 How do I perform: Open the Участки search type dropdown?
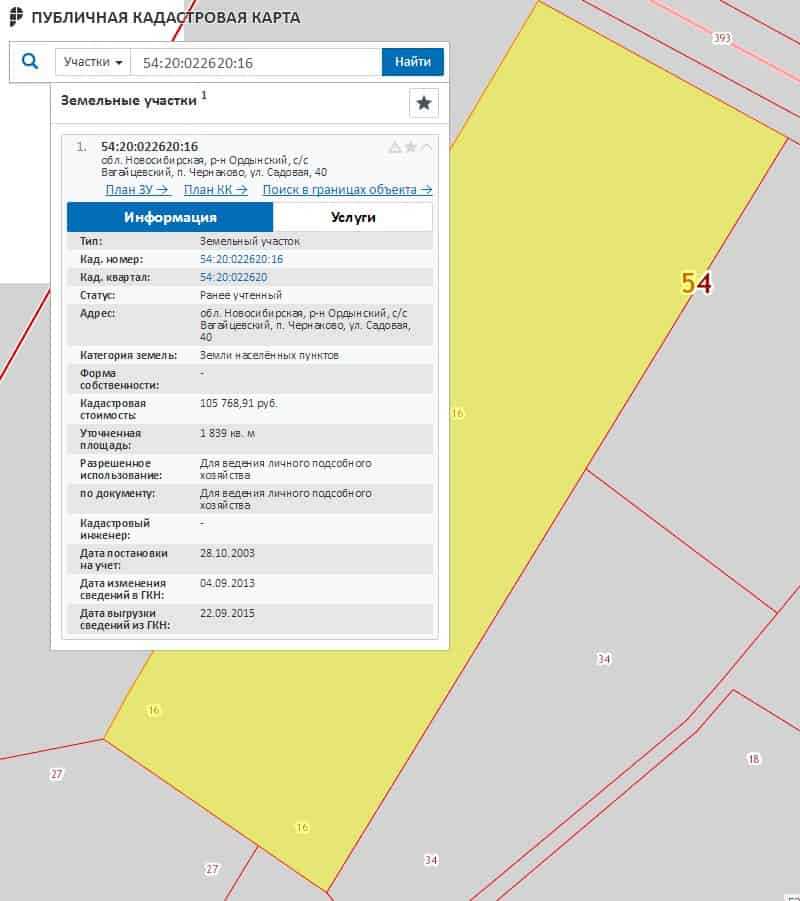coord(93,62)
